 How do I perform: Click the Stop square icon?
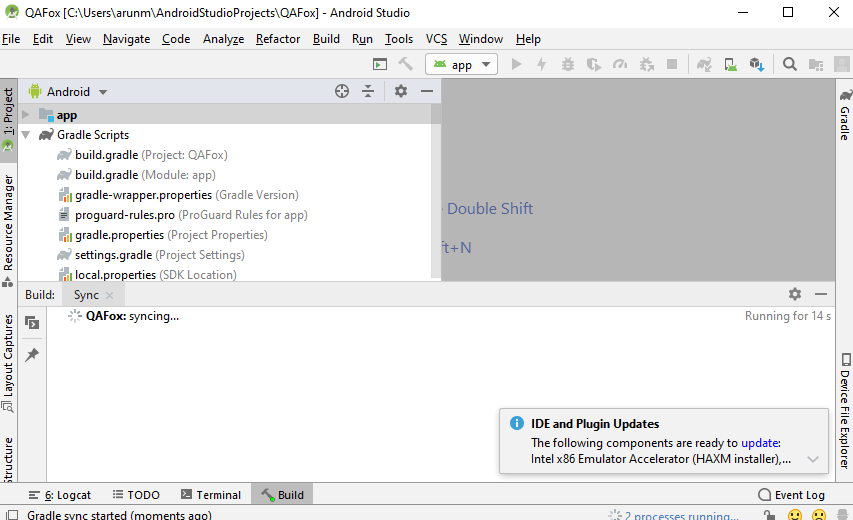(x=672, y=64)
